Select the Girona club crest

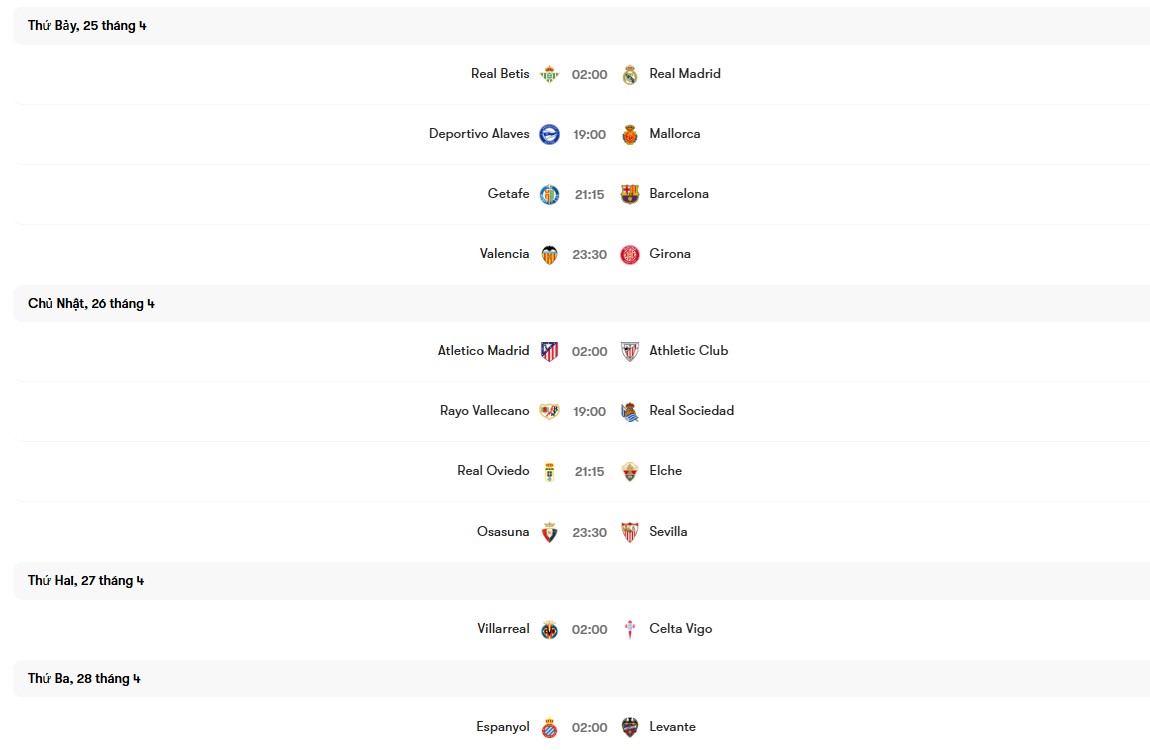click(x=629, y=254)
